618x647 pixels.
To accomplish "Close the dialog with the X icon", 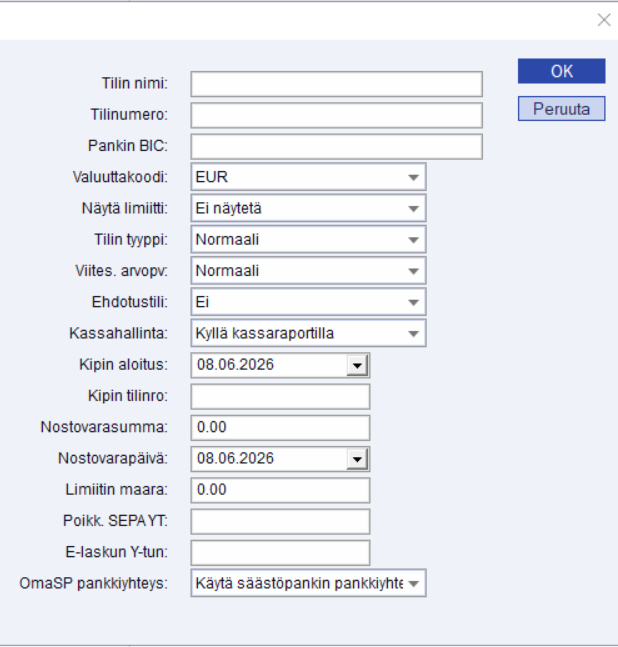I will (604, 20).
